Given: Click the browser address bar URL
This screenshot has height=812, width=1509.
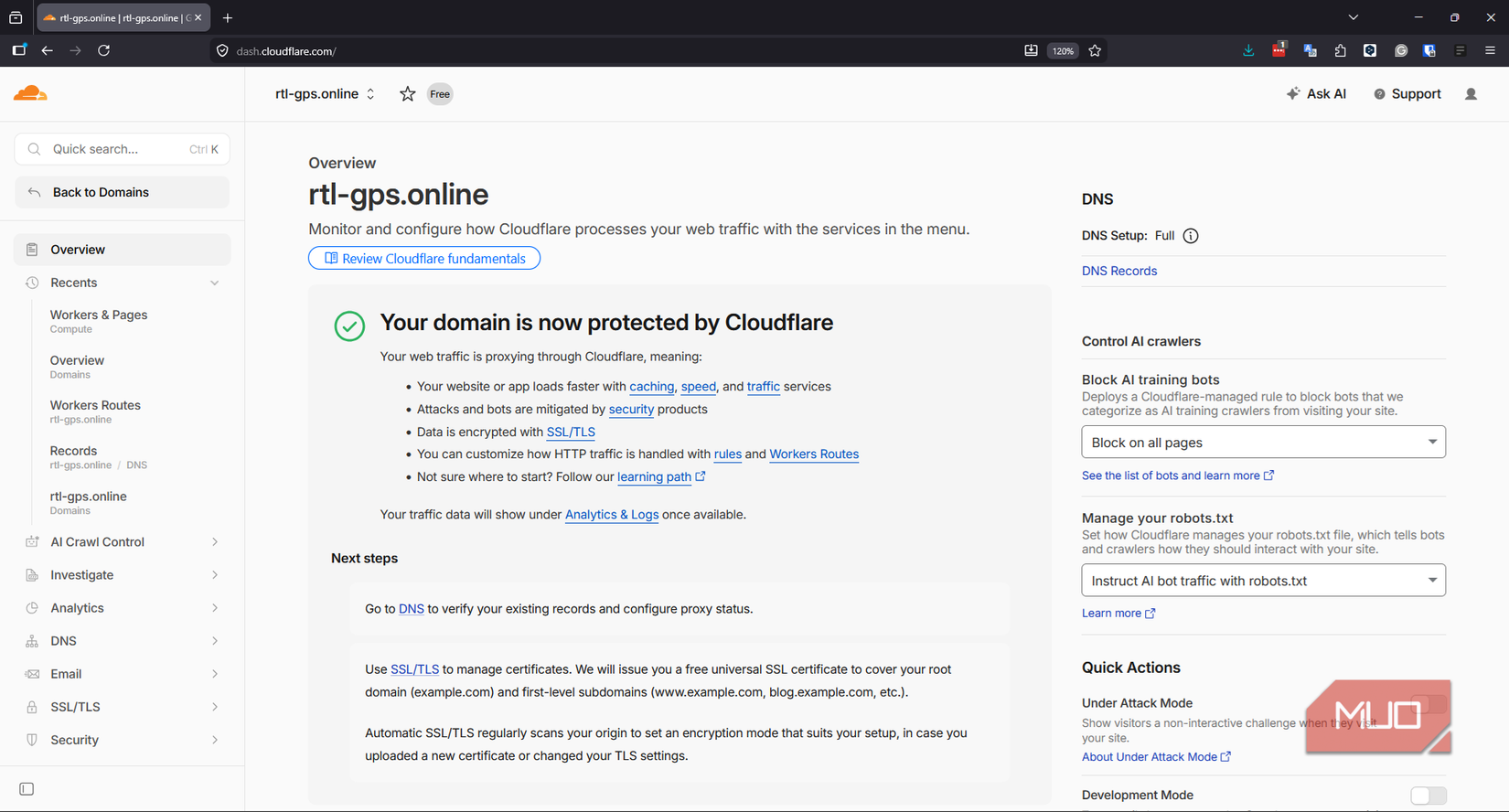Looking at the screenshot, I should 286,51.
